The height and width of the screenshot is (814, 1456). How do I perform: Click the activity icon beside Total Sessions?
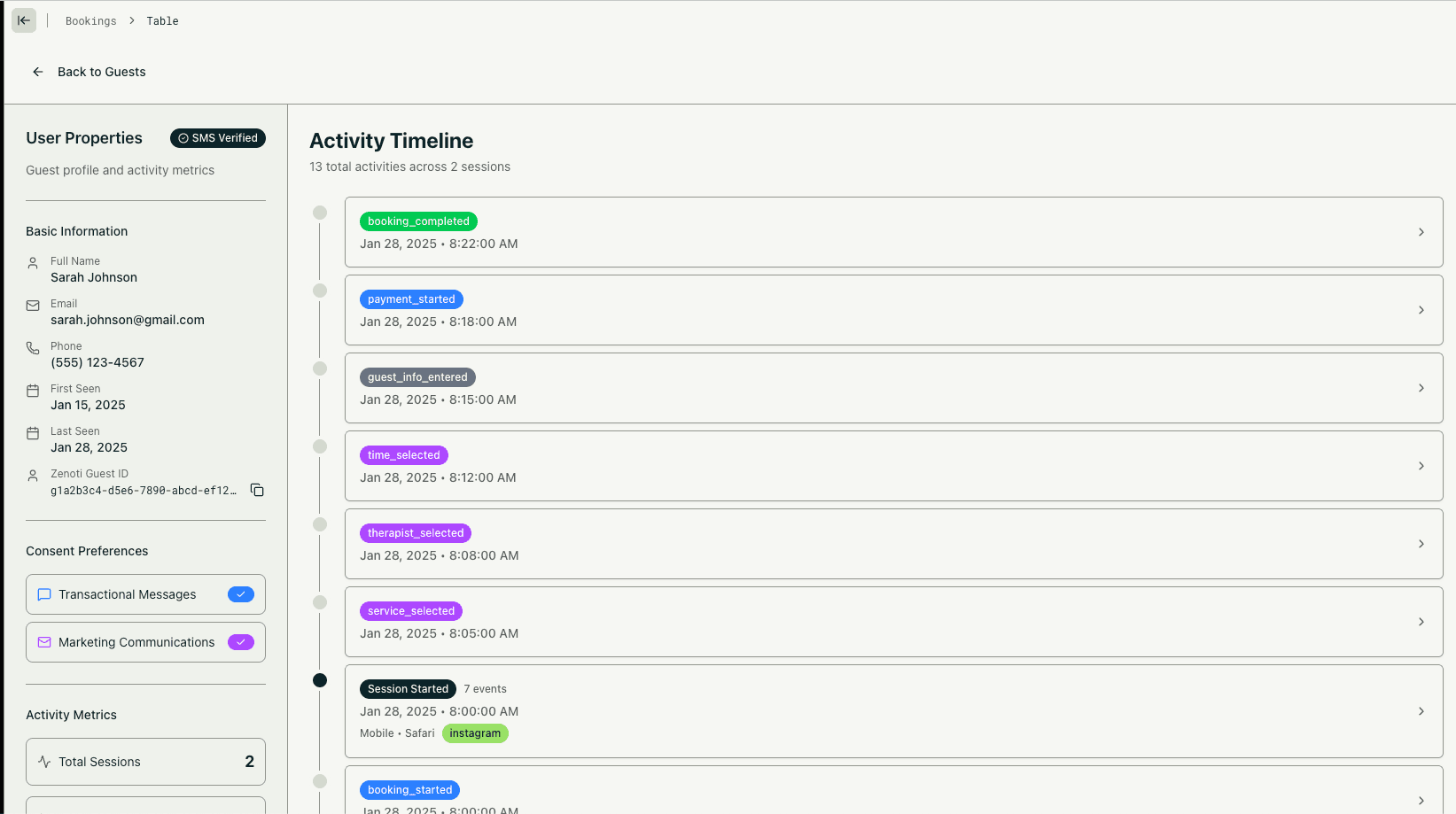click(44, 761)
